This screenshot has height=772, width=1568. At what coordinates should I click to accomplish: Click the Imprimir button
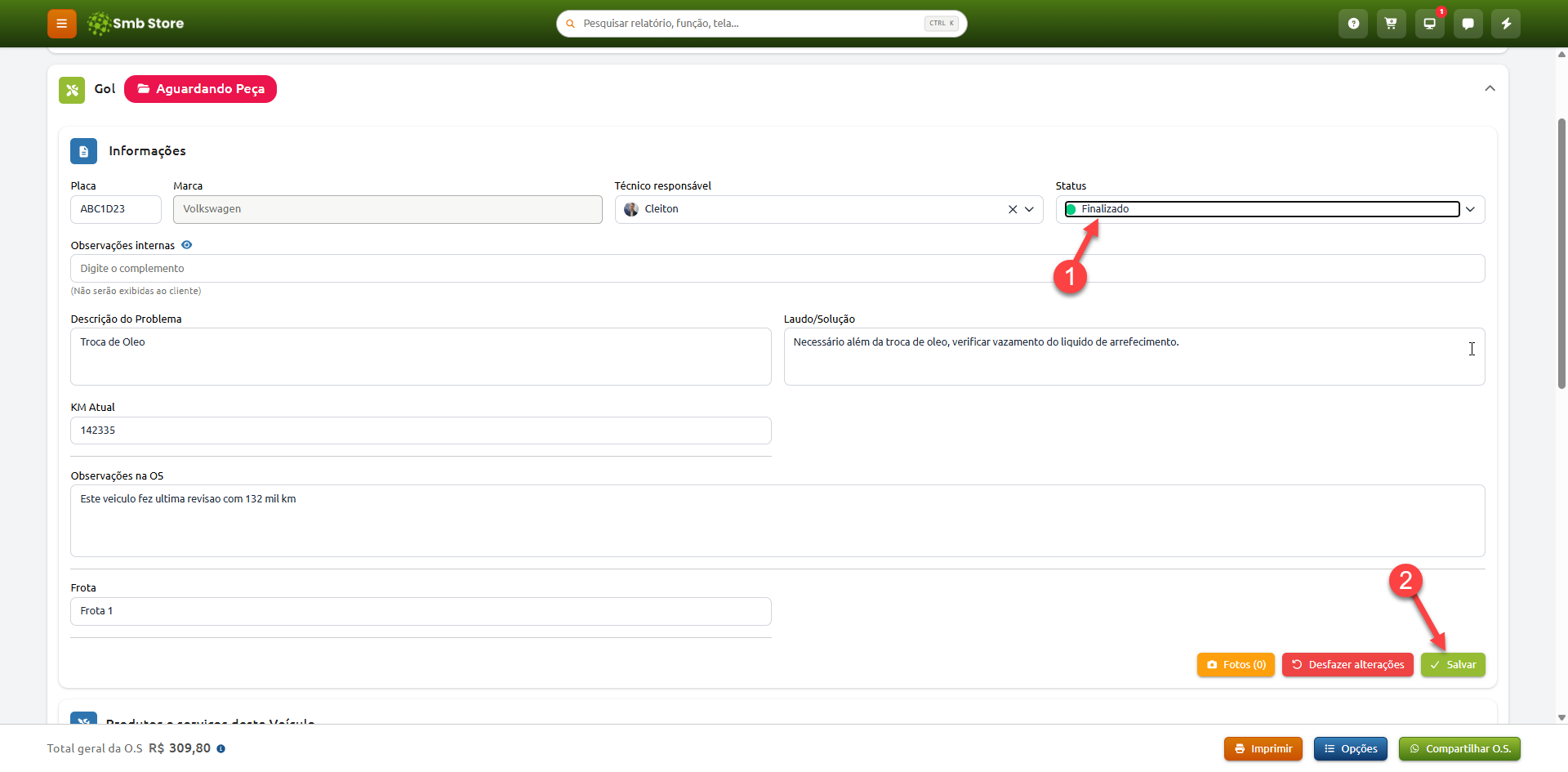(x=1263, y=749)
